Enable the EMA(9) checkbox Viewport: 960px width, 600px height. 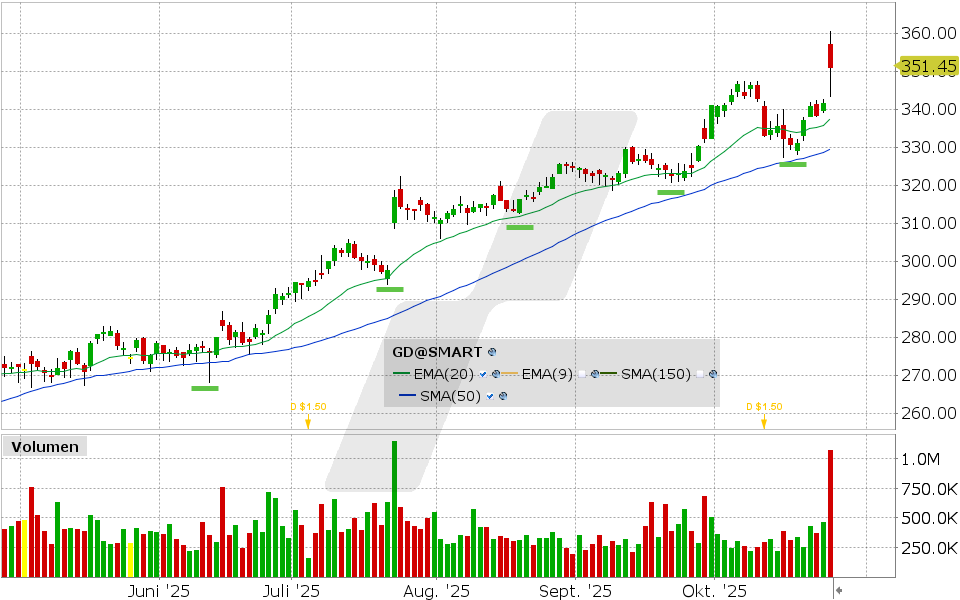pyautogui.click(x=582, y=374)
